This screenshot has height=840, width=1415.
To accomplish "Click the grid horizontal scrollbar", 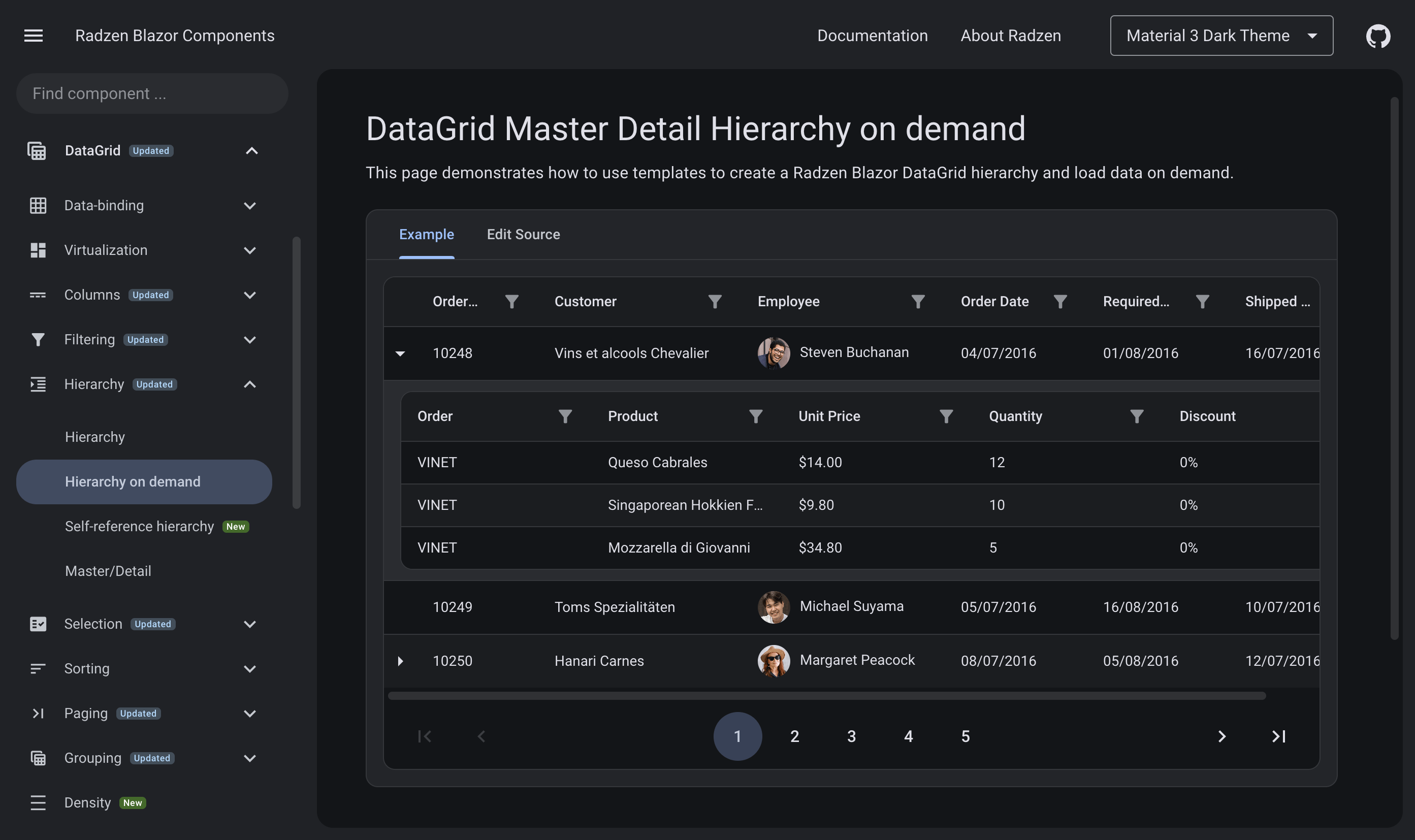I will coord(826,696).
